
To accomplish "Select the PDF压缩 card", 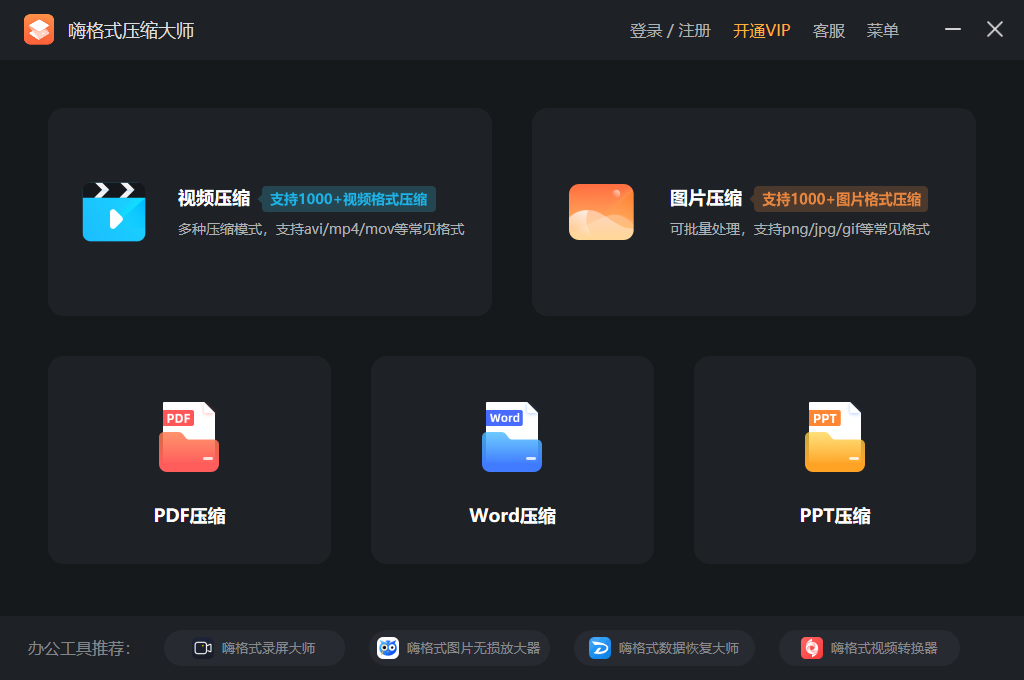I will coord(188,460).
